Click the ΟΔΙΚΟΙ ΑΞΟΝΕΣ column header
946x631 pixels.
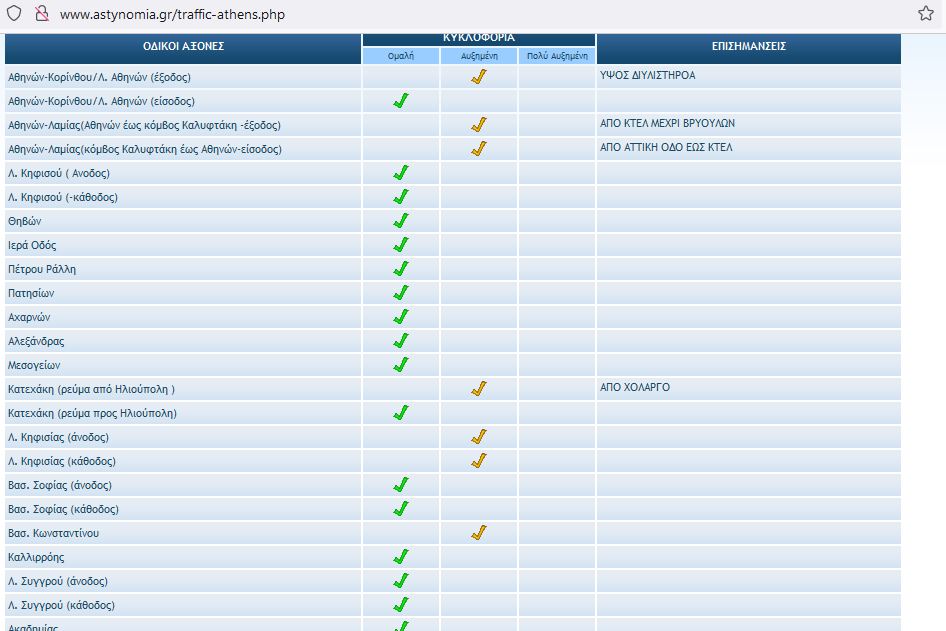click(183, 47)
